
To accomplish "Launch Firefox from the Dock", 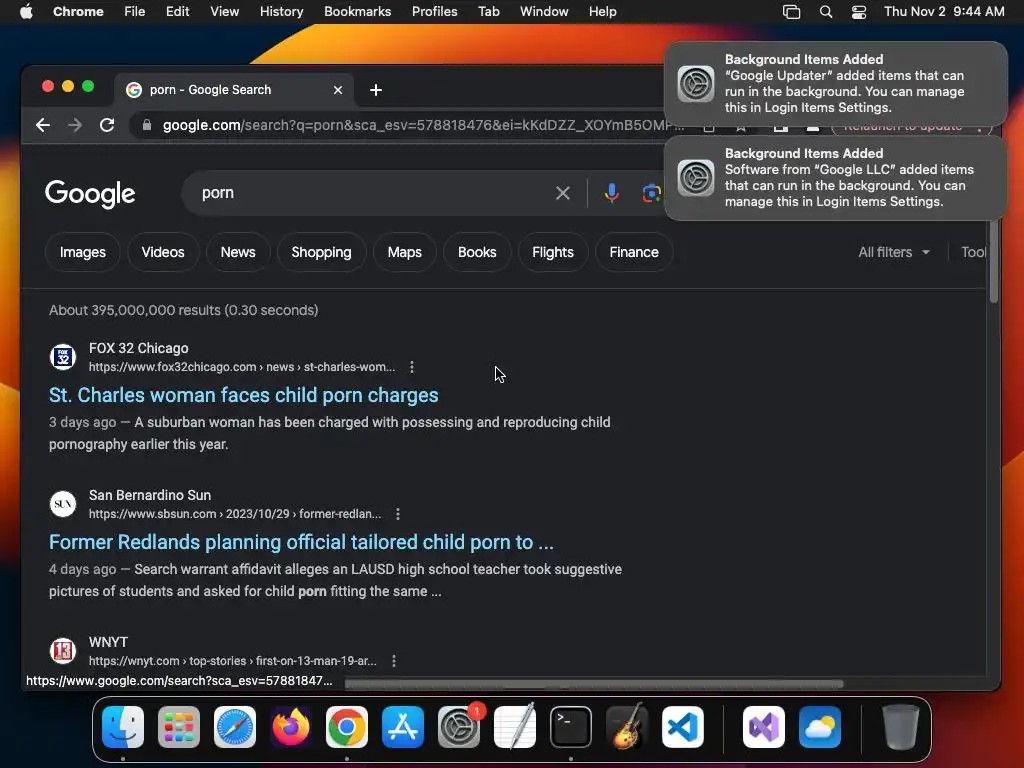I will tap(291, 727).
